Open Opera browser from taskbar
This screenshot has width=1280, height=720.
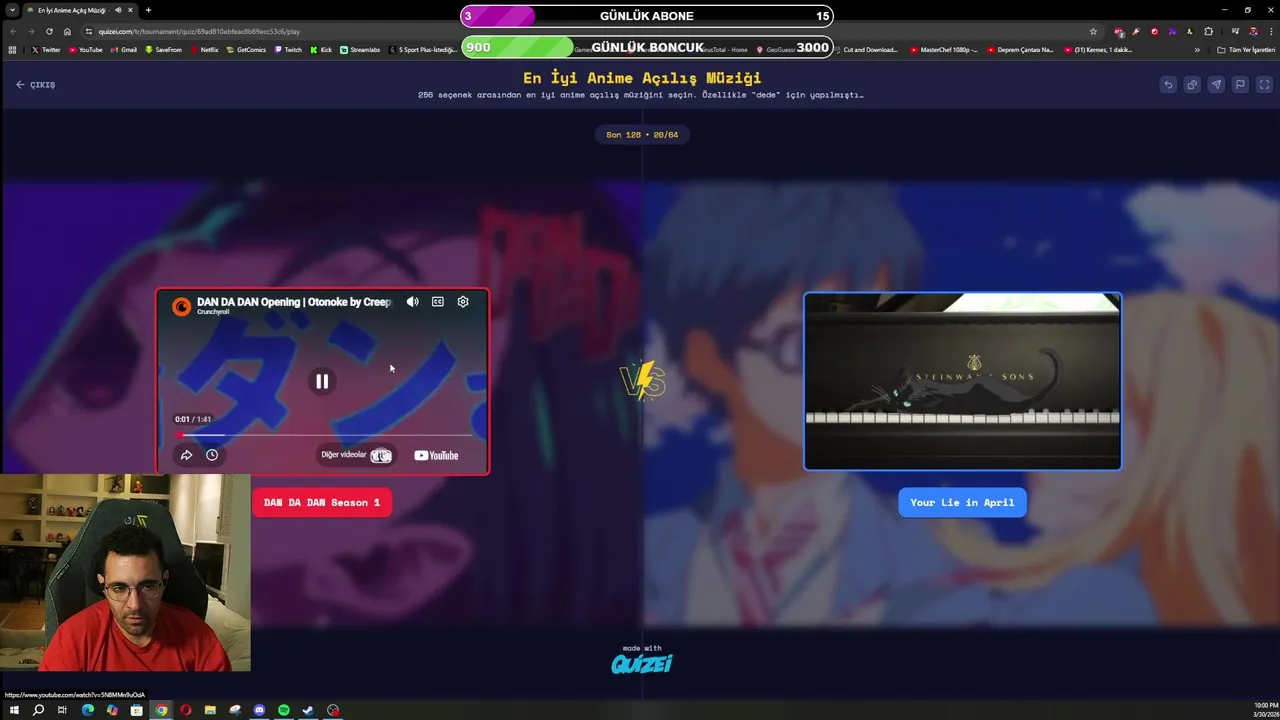point(185,710)
